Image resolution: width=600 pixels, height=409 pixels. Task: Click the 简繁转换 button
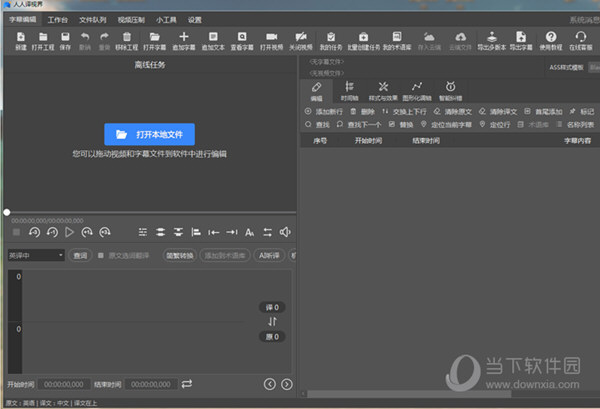pos(179,255)
